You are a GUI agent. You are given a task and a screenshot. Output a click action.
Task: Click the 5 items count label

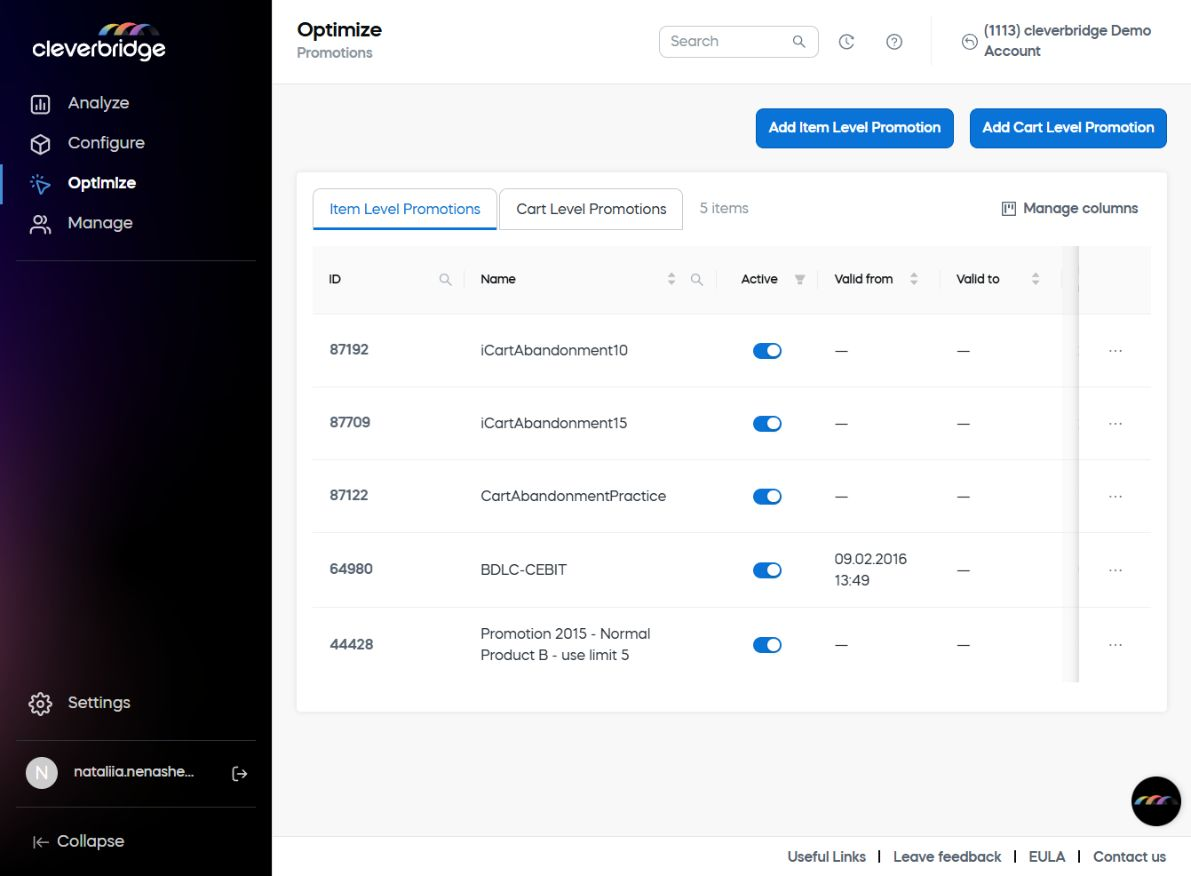pos(724,208)
